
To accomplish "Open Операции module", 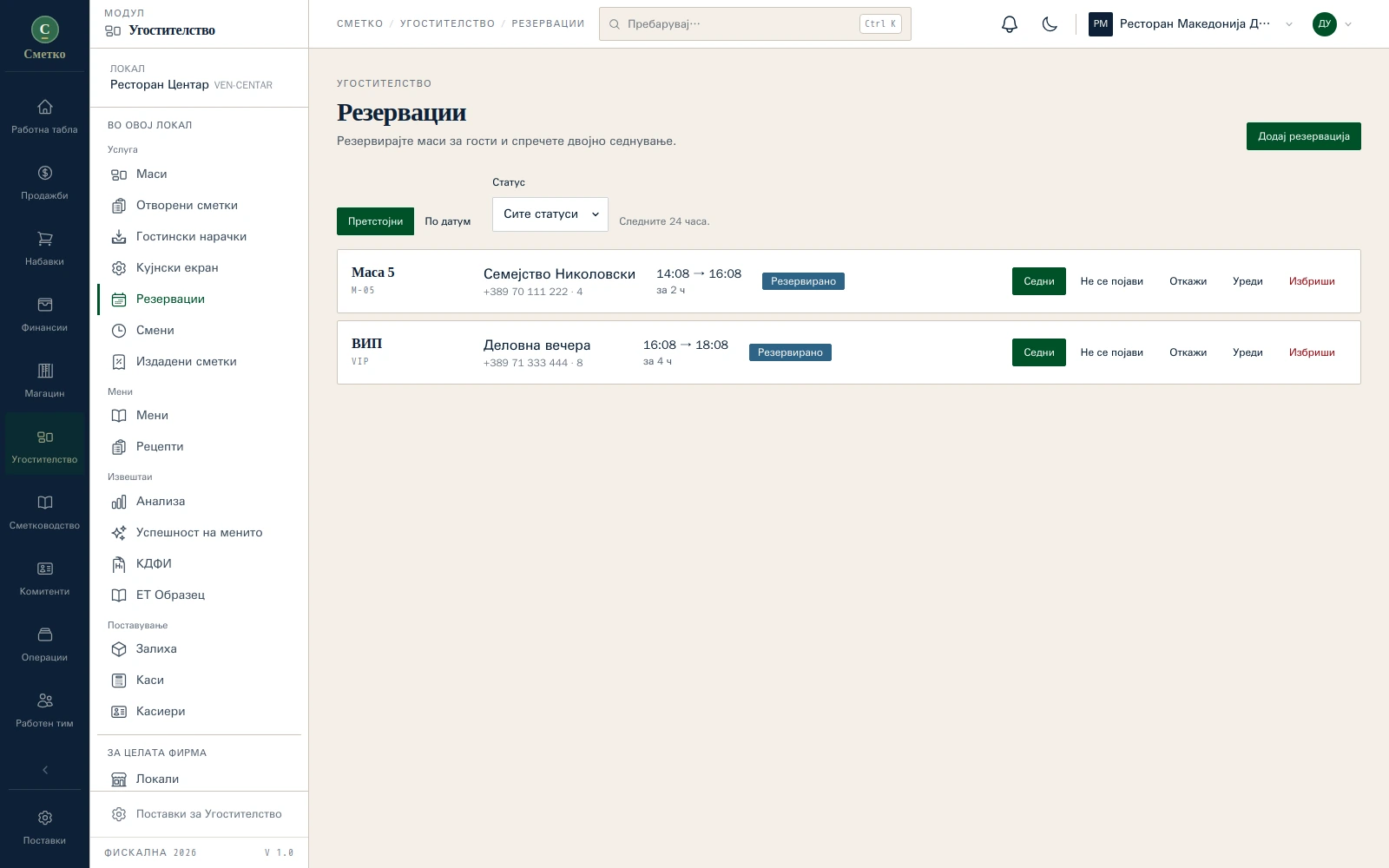I will tap(44, 644).
